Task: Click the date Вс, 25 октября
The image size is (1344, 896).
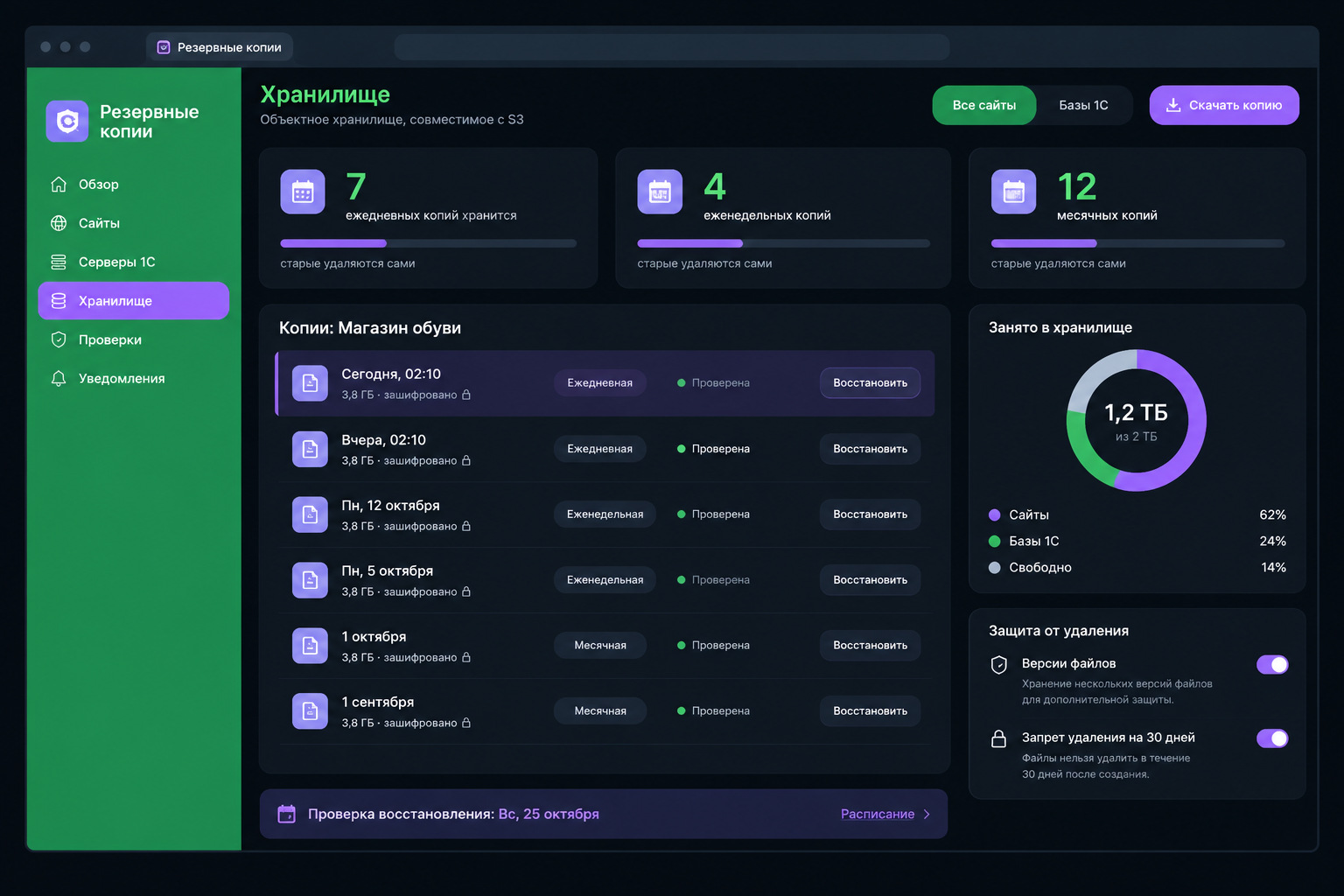Action: (x=549, y=814)
